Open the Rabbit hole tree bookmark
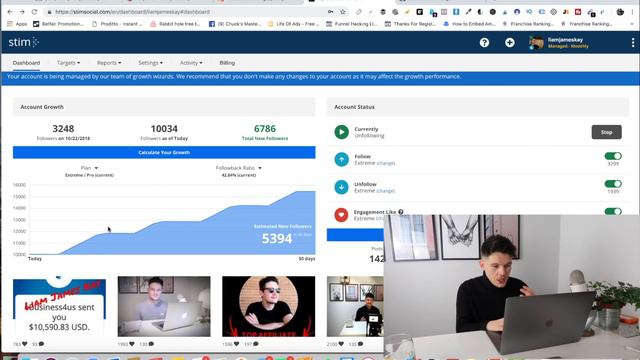The width and height of the screenshot is (640, 360). pos(176,24)
